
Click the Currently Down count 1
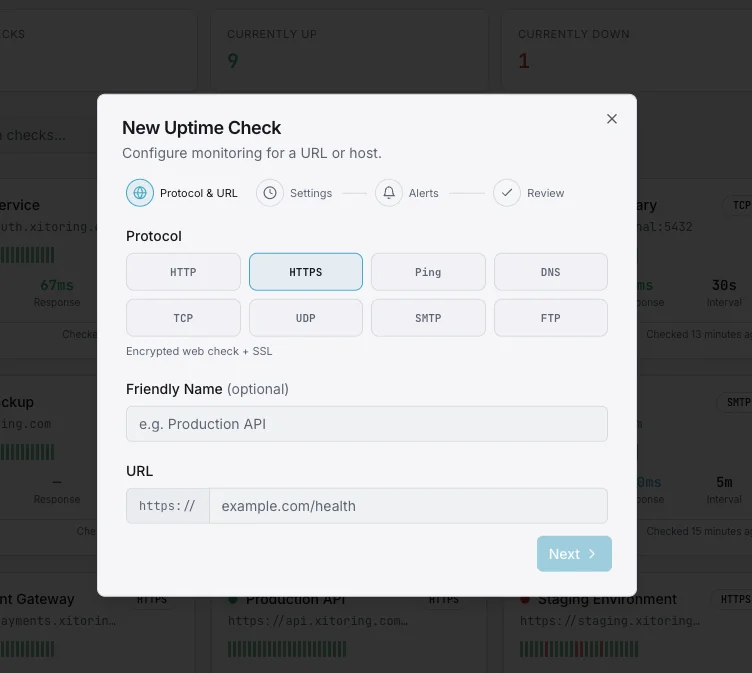coord(524,61)
